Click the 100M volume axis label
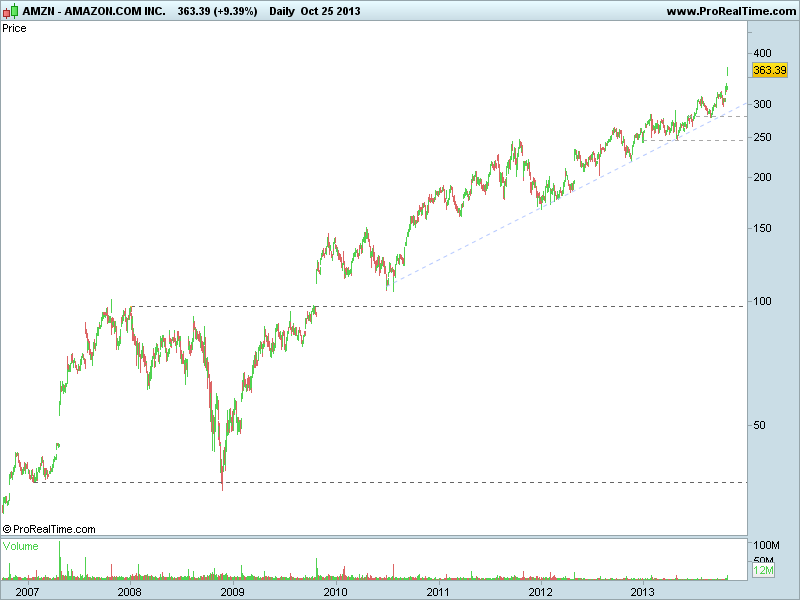This screenshot has height=600, width=800. 766,545
